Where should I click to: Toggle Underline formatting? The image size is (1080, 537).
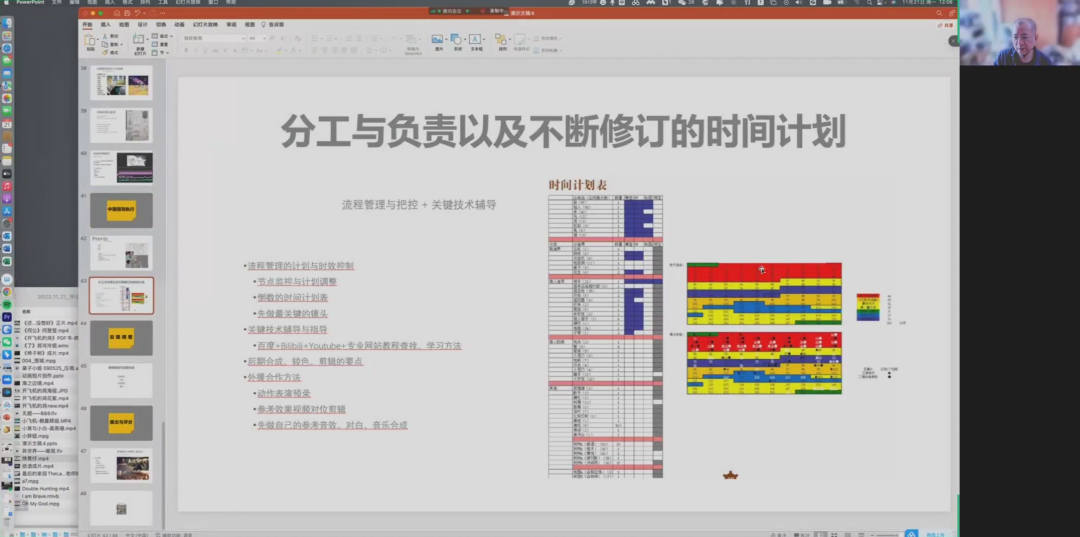205,50
